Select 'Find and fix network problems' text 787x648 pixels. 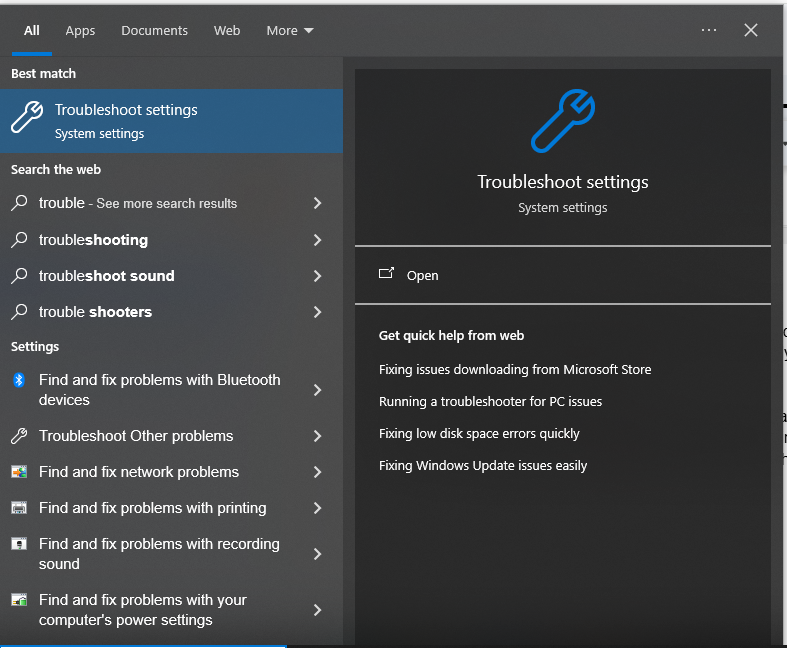[x=139, y=472]
